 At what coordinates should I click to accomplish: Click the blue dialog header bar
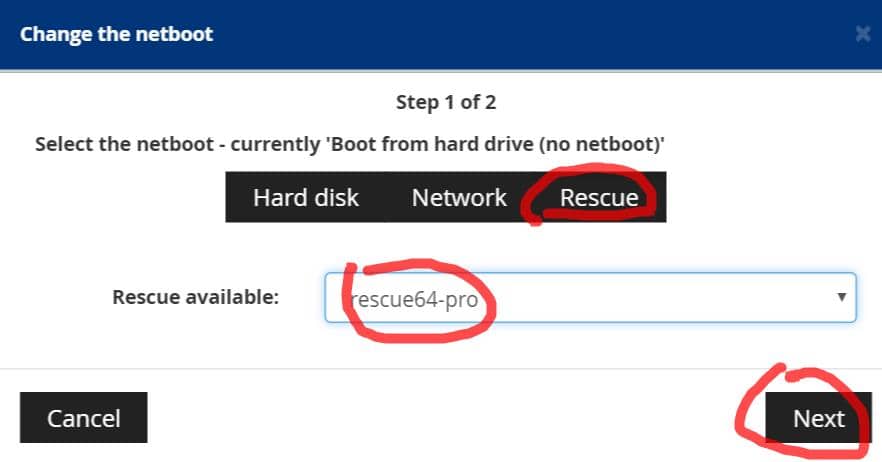tap(500, 34)
